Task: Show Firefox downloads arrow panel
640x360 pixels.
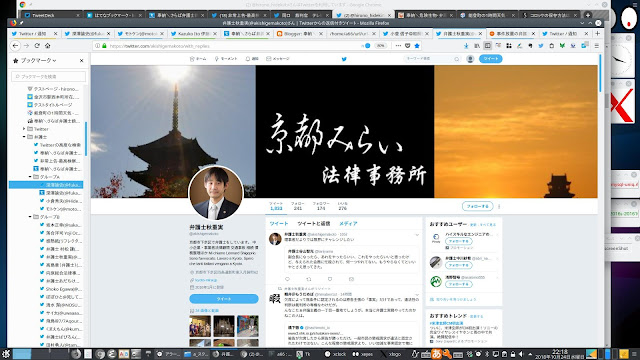Action: pyautogui.click(x=466, y=46)
